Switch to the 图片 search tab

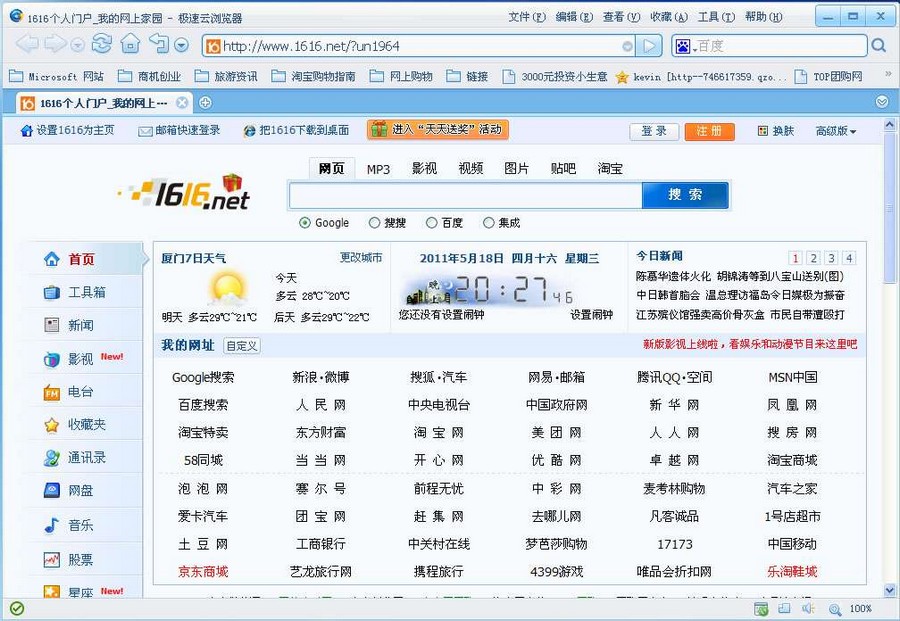pos(516,168)
